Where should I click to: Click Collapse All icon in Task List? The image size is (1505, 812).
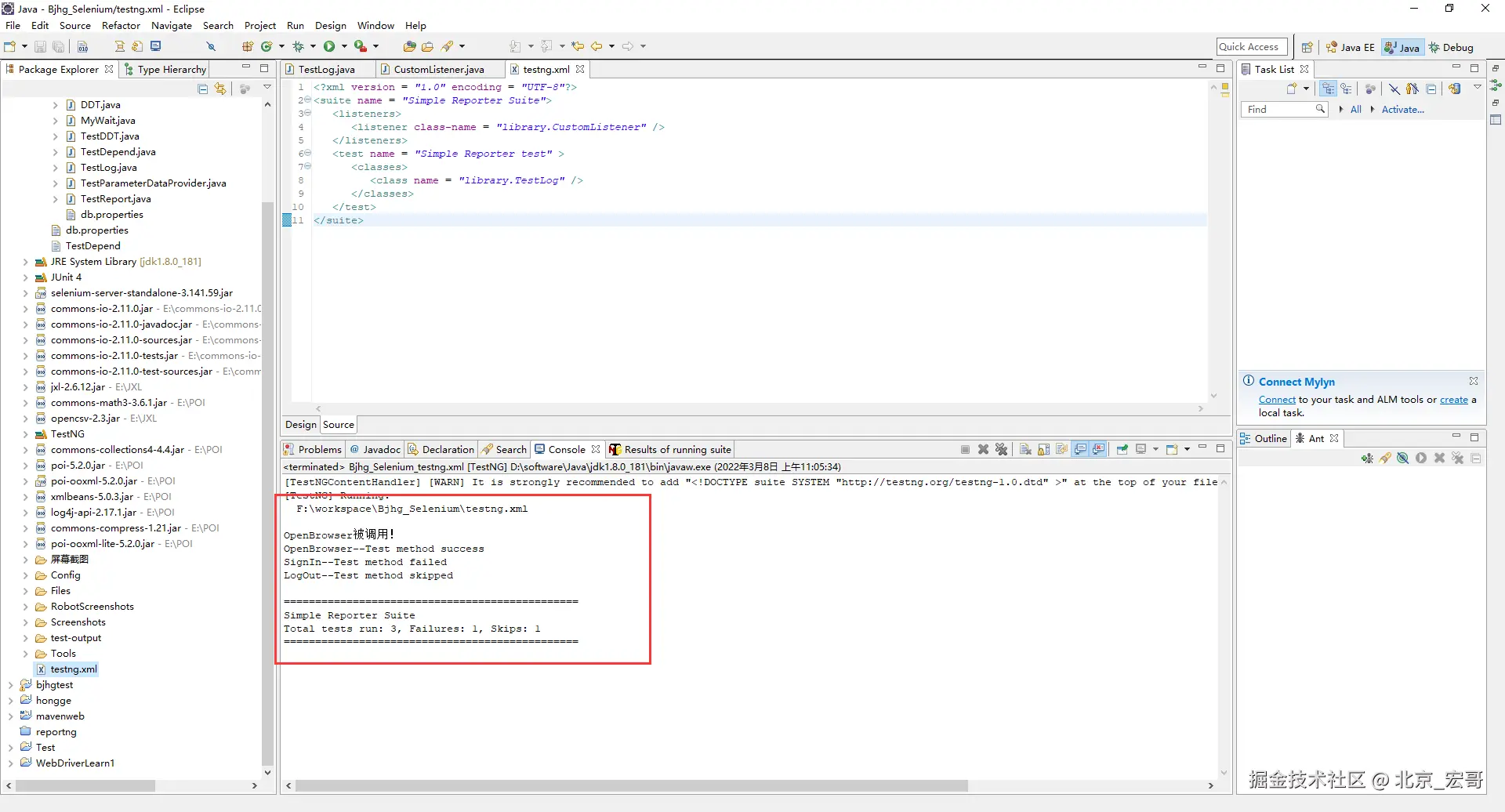[x=1431, y=89]
